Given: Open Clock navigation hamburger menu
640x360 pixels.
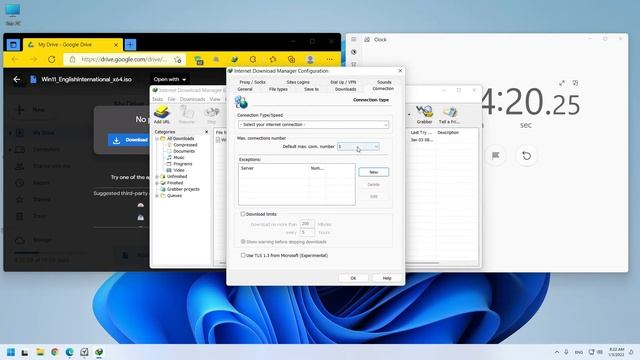Looking at the screenshot, I should tap(353, 39).
